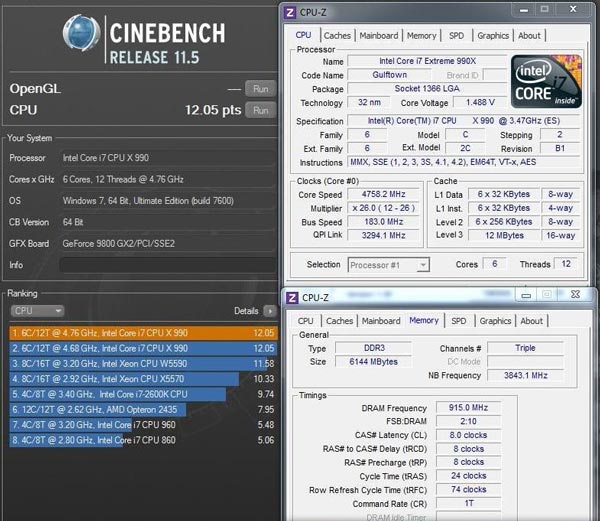Select ranking row AMD Opteron 2435
This screenshot has width=600, height=521.
[143, 409]
